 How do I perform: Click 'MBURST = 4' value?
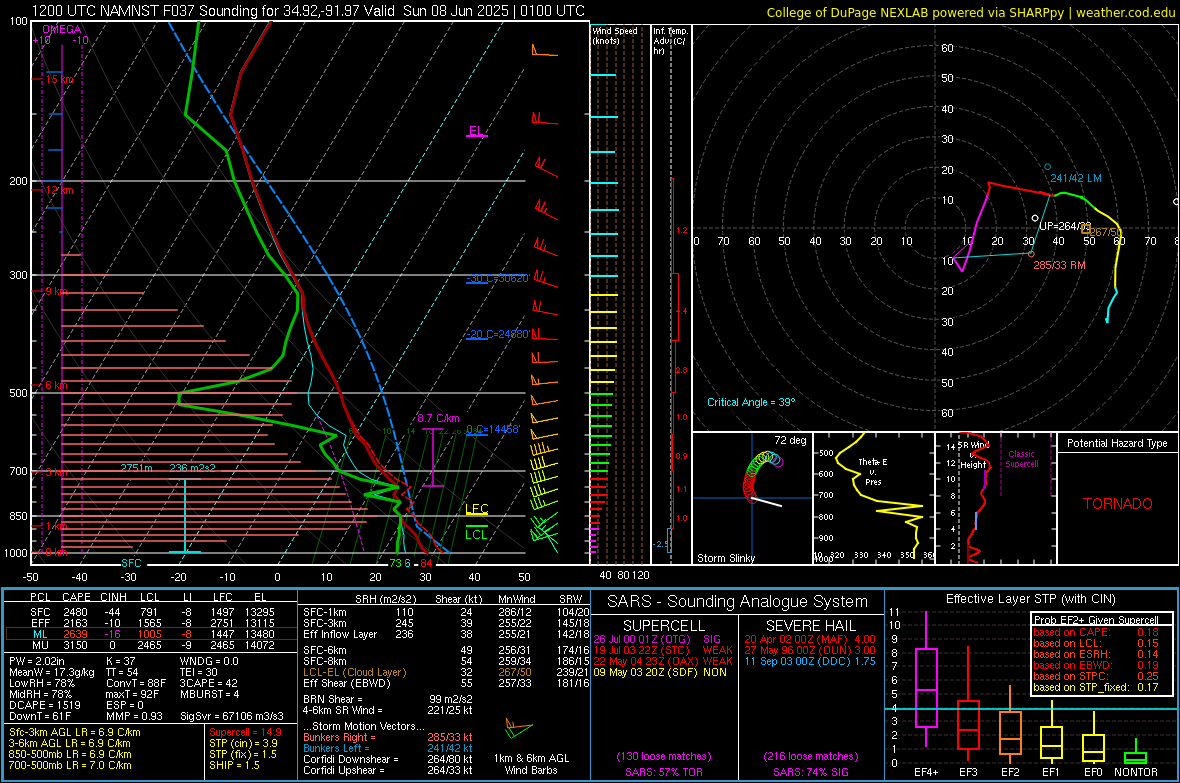[210, 694]
